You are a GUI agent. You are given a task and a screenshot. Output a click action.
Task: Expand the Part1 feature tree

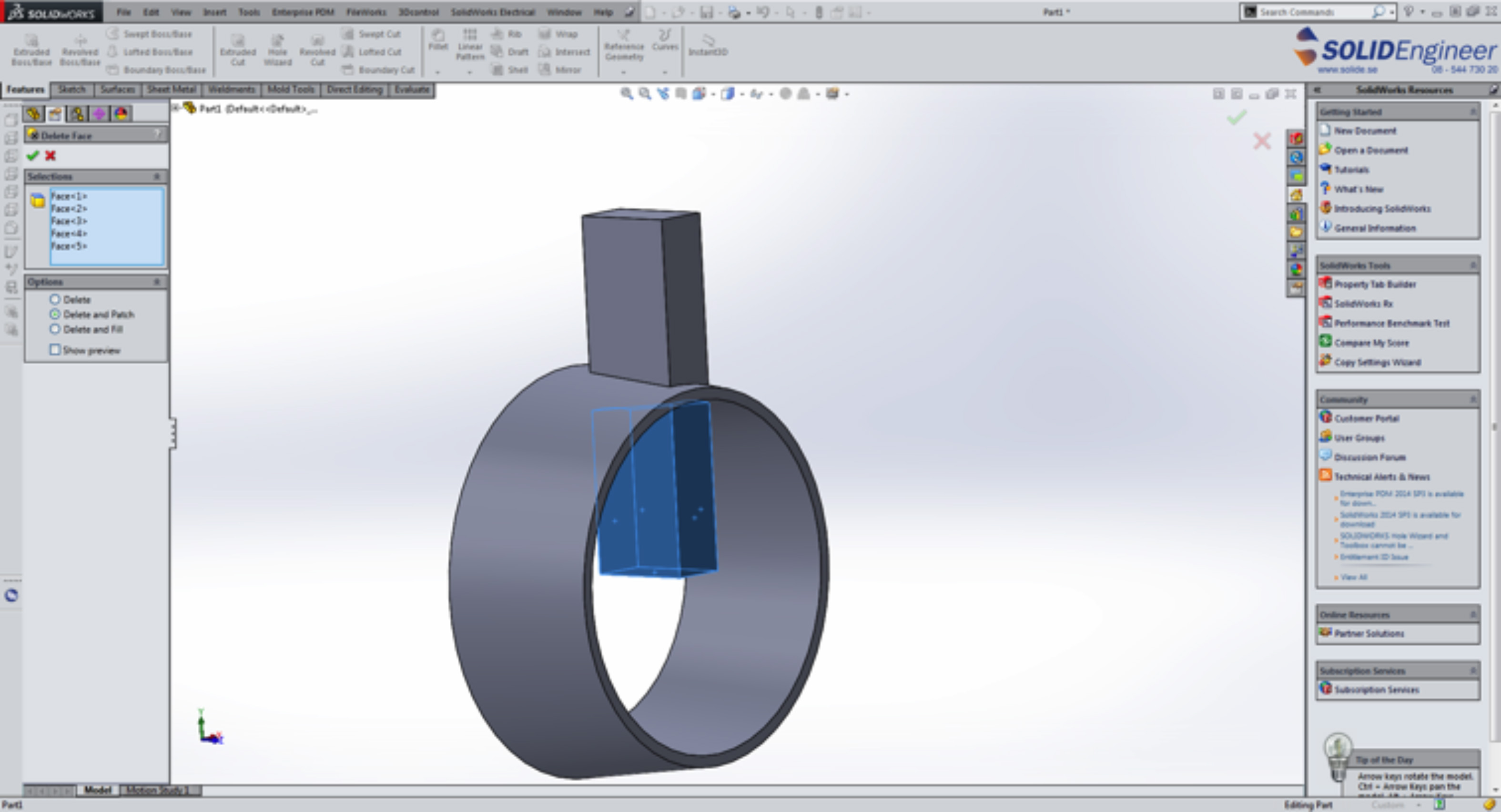175,109
